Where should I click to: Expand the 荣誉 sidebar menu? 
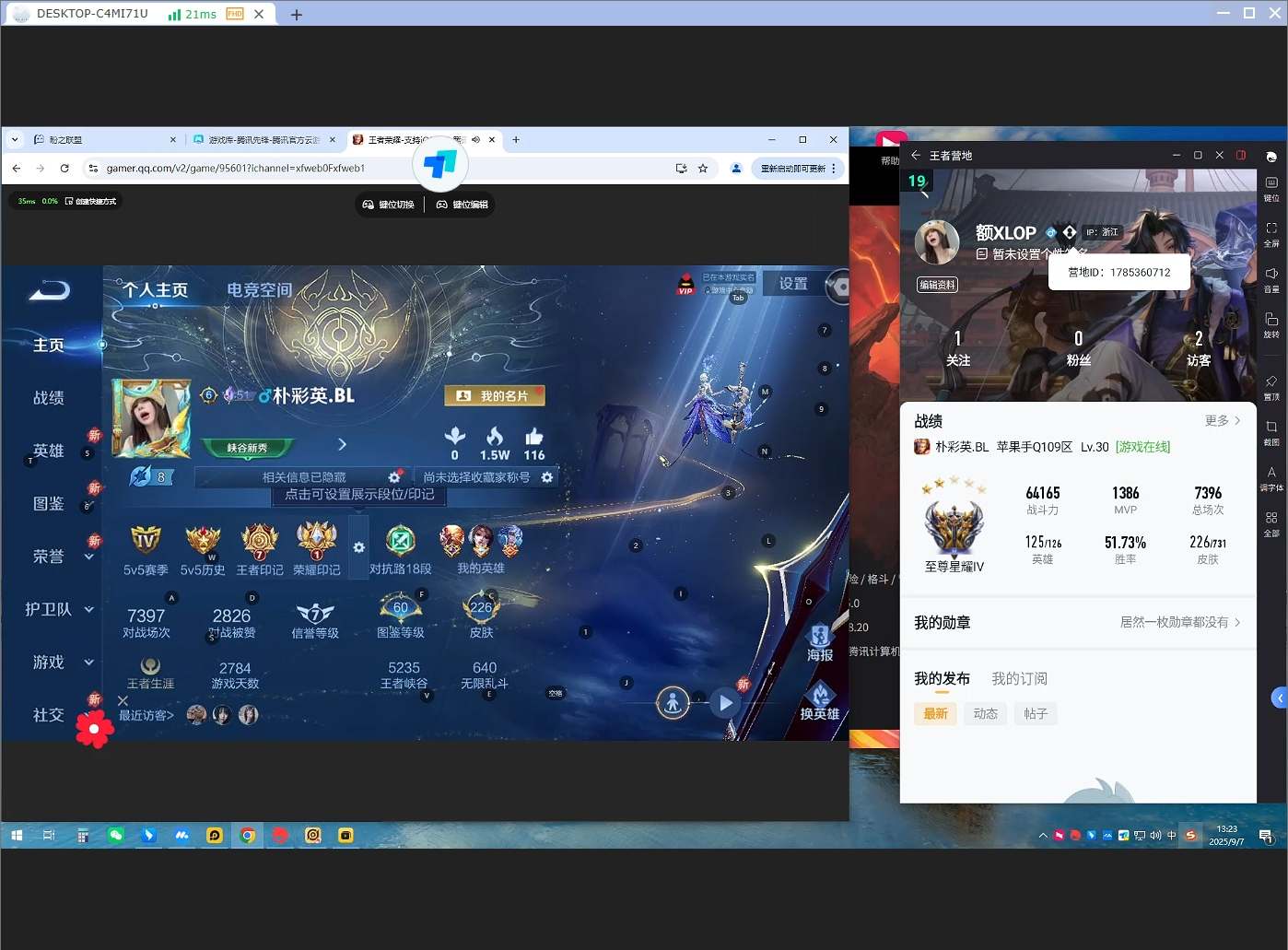89,557
